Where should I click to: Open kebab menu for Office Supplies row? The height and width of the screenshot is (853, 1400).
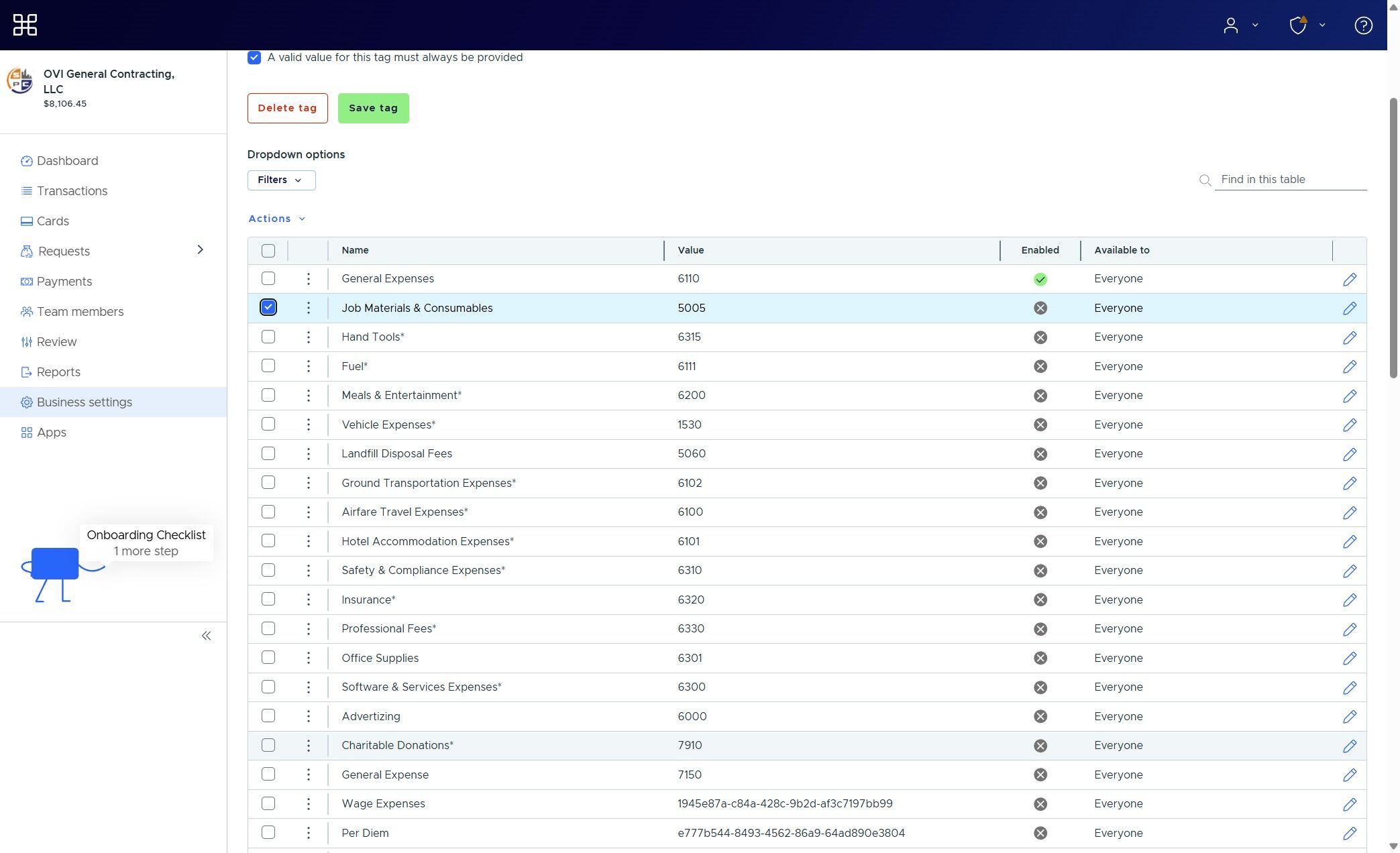tap(308, 658)
